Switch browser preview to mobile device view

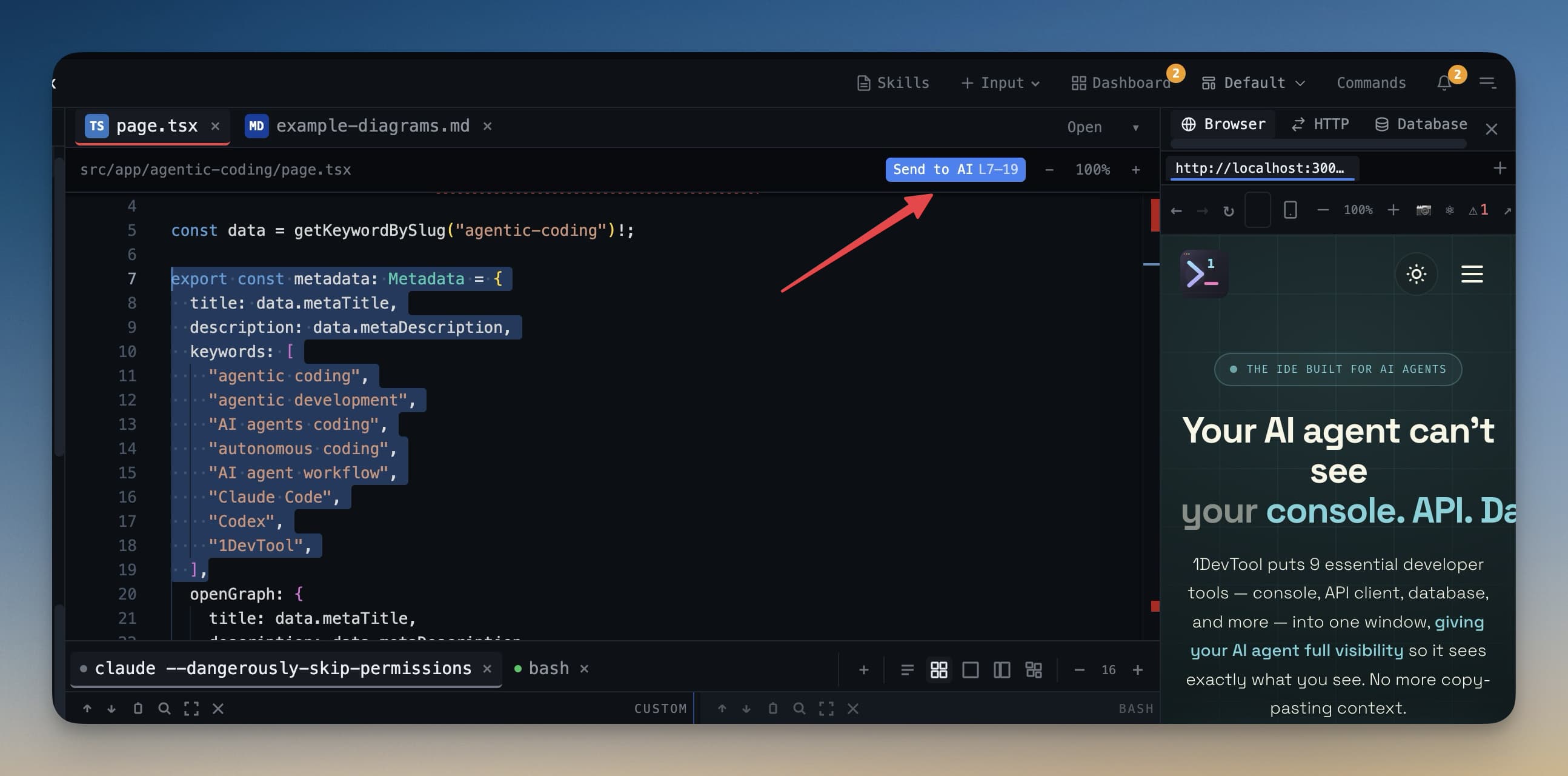1290,210
